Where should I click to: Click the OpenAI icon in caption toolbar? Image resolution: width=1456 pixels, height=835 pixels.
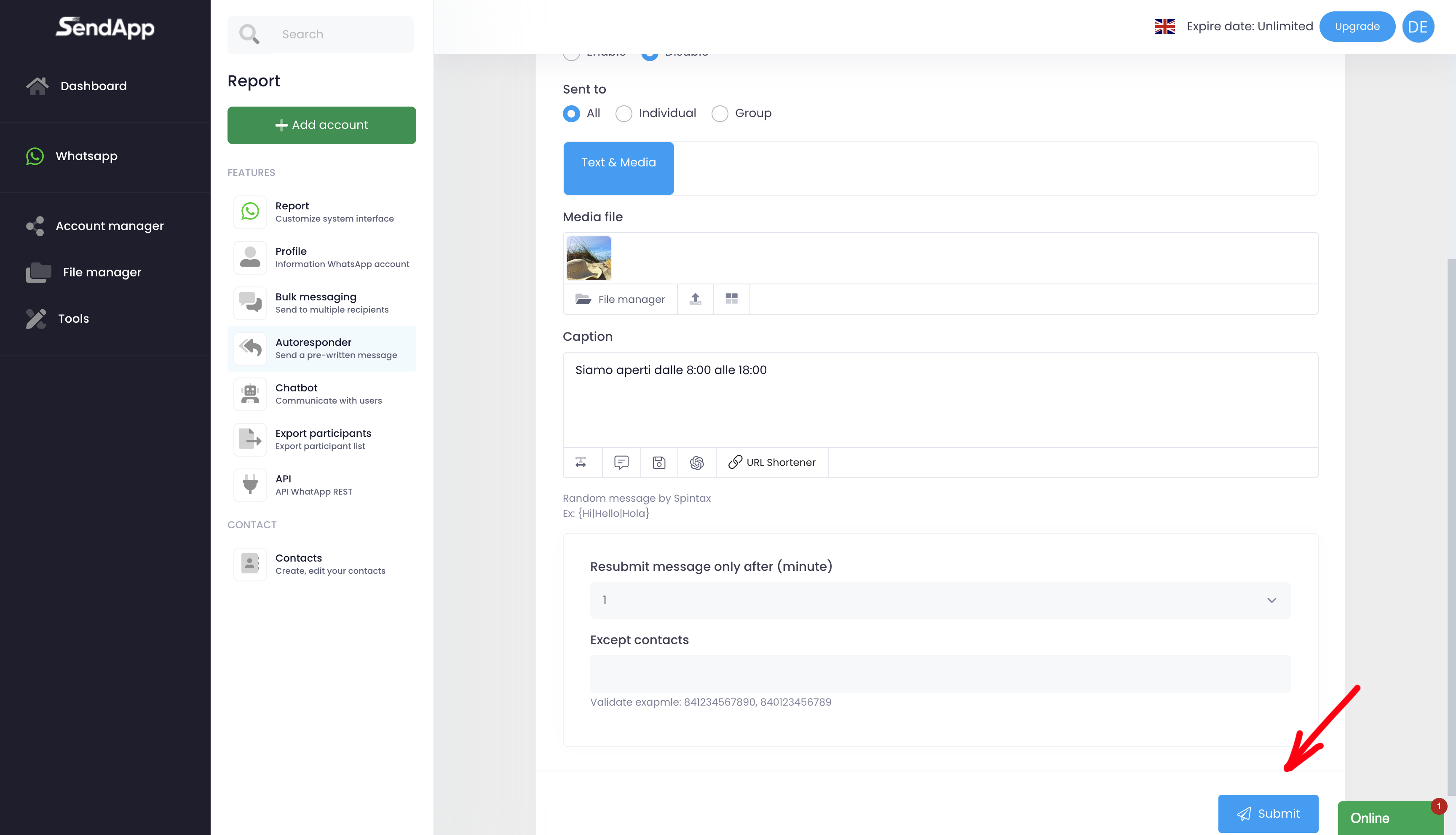(x=697, y=462)
